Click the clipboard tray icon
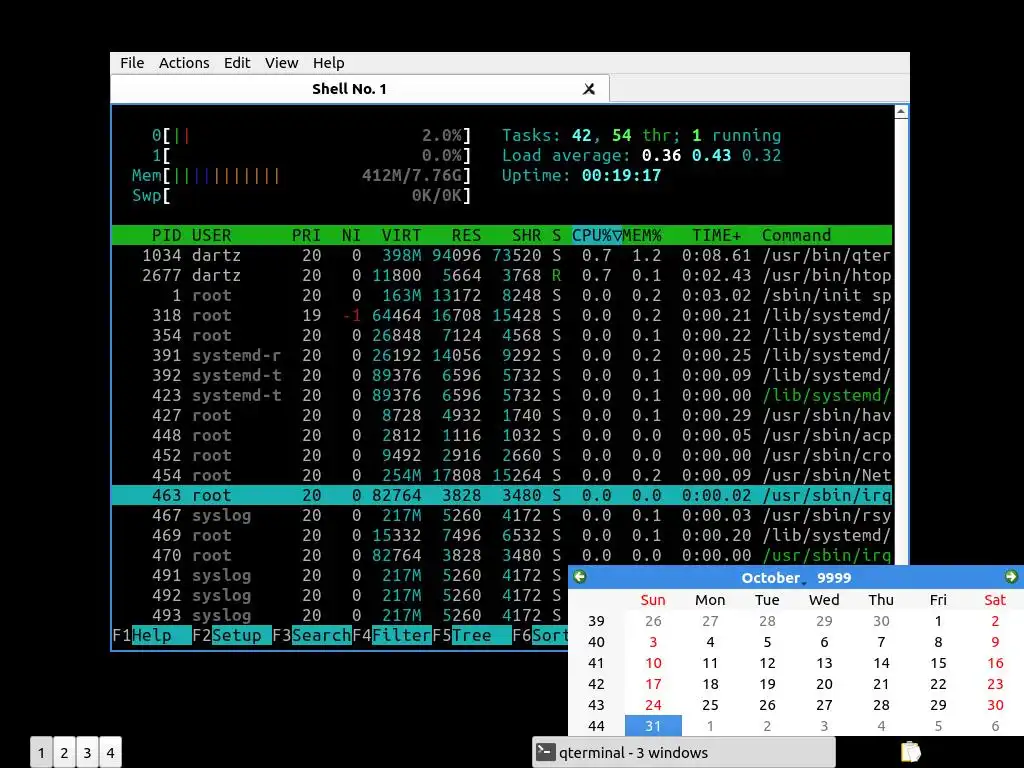Screen dimensions: 1024x768 (x=910, y=752)
